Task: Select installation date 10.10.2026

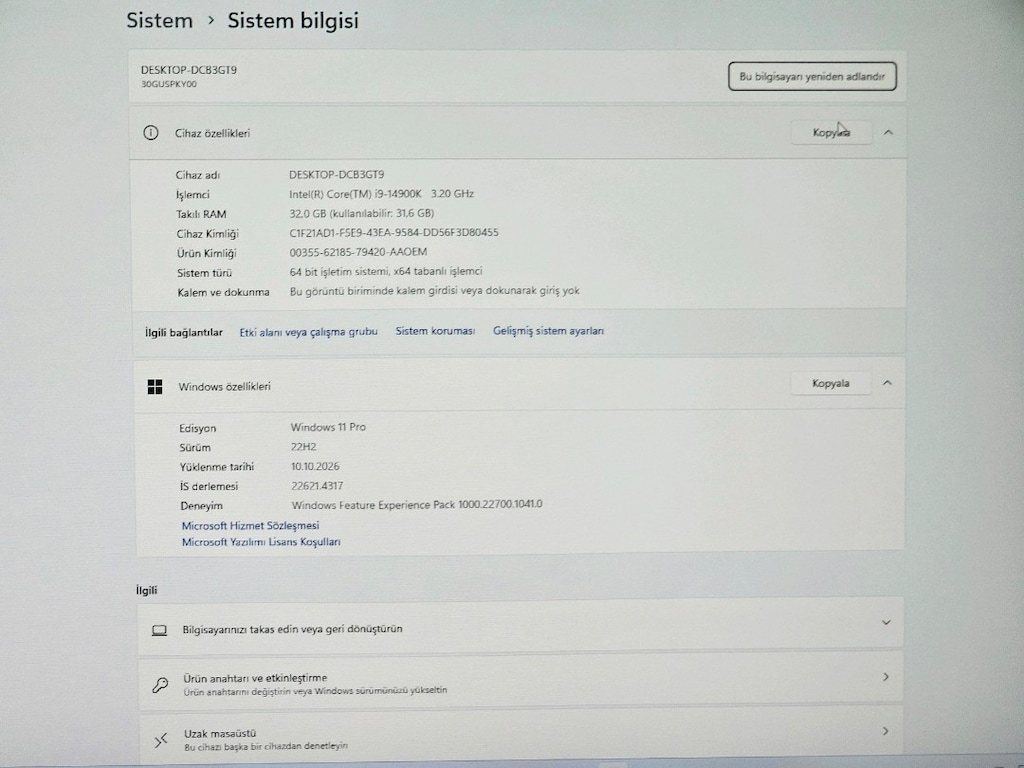Action: click(315, 466)
